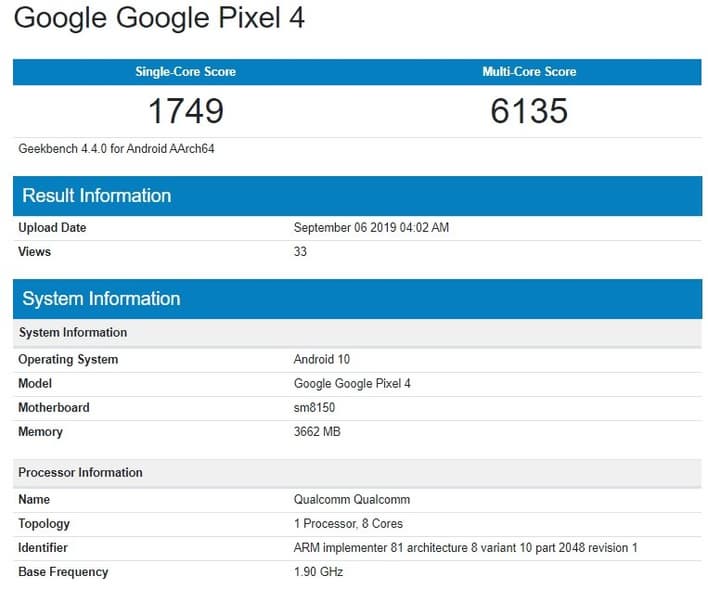
Task: Click the single-core score value 1749
Action: (185, 110)
